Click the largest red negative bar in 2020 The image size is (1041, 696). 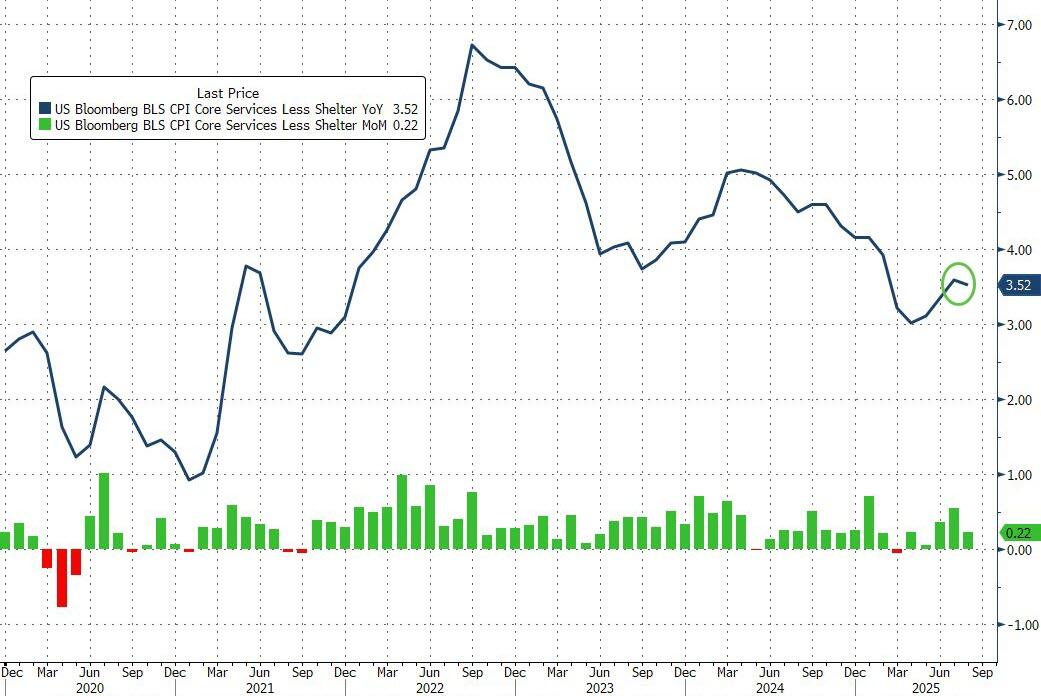click(61, 577)
